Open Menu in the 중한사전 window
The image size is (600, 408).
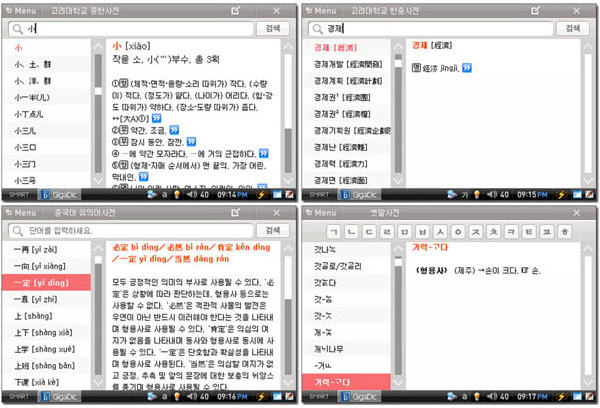21,11
